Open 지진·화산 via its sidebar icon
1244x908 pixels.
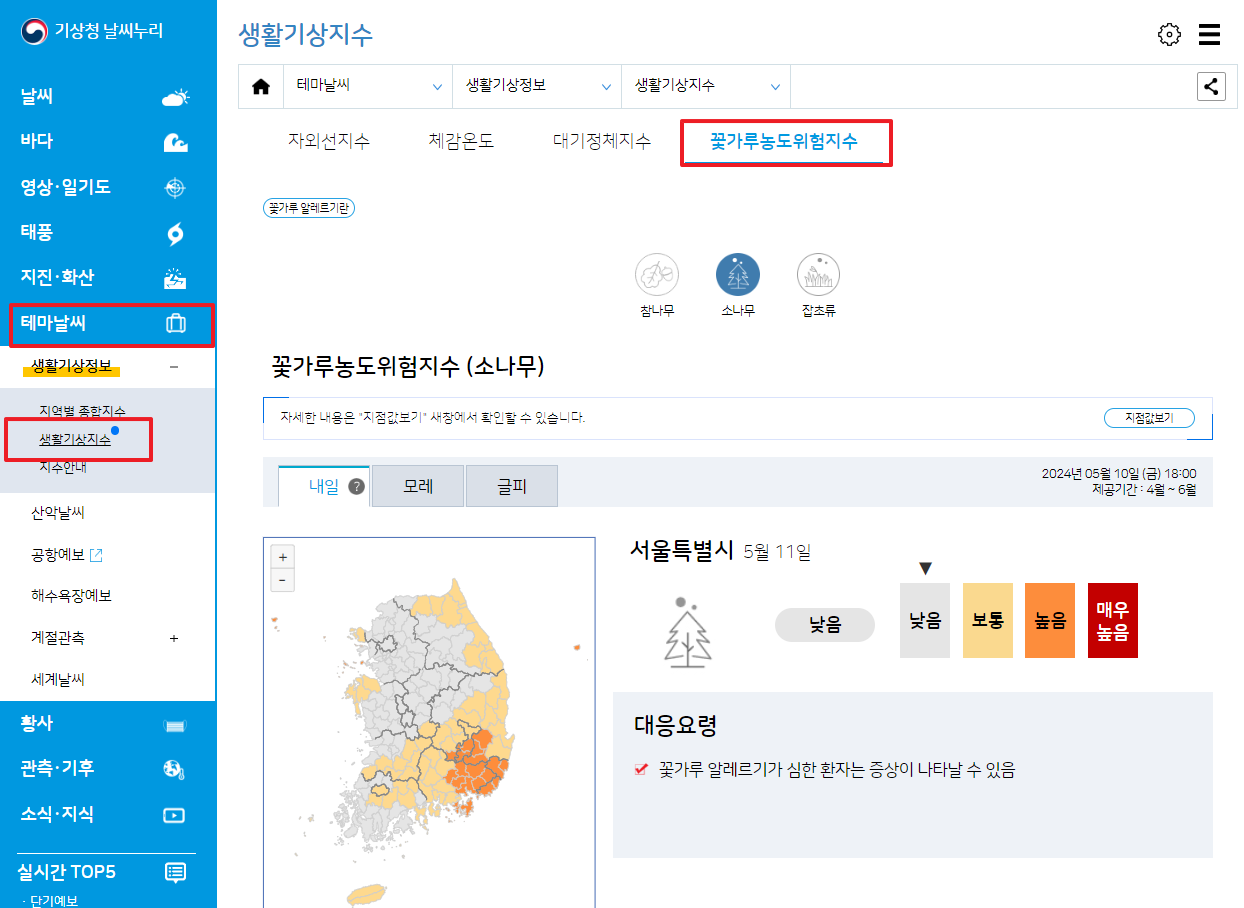coord(176,277)
